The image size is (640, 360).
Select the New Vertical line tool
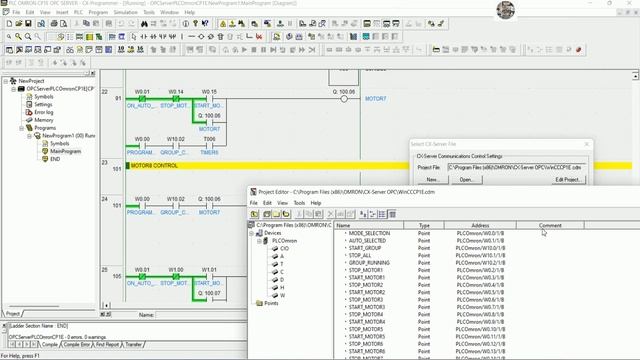(x=182, y=37)
